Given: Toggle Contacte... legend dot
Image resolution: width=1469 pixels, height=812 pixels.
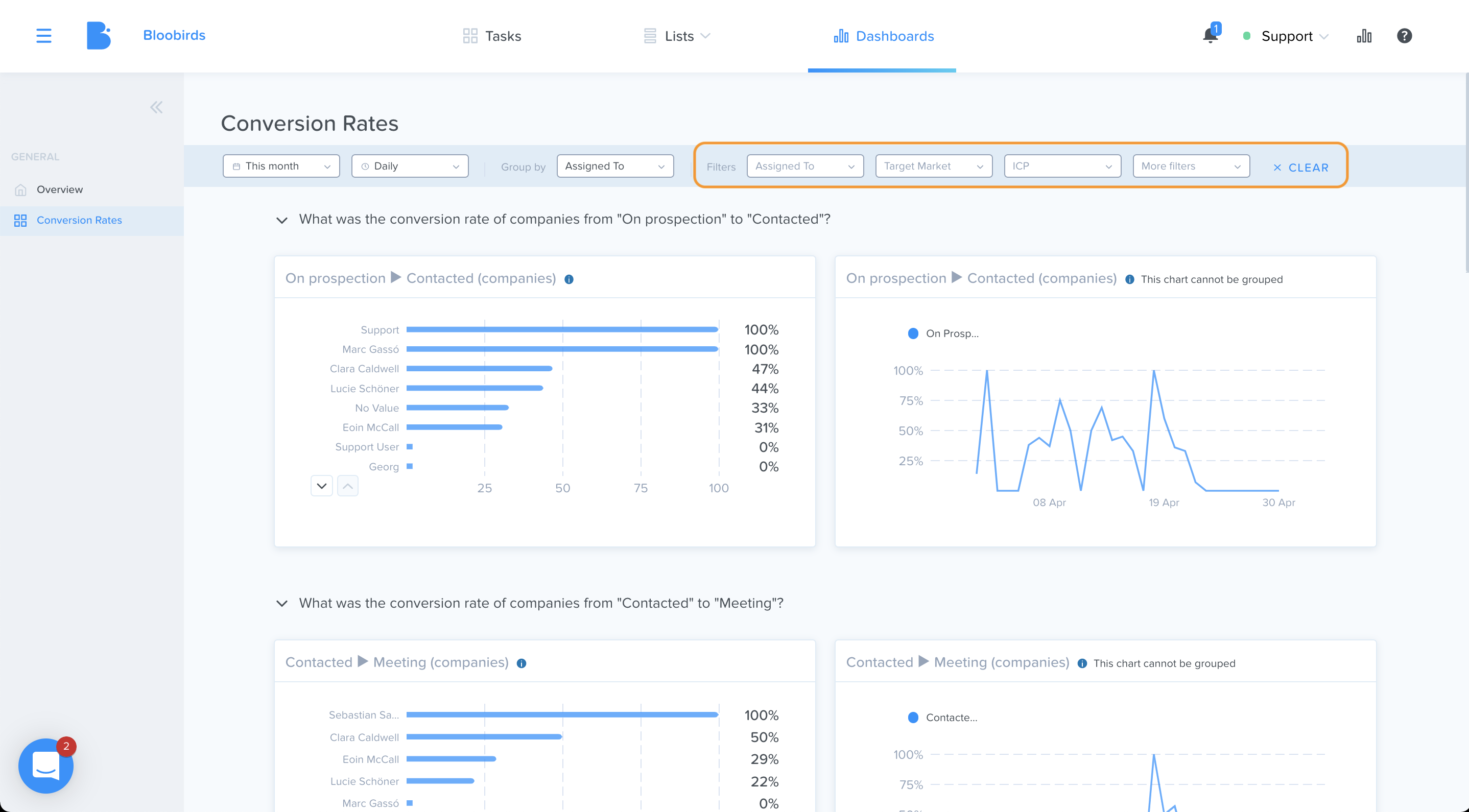Looking at the screenshot, I should (913, 718).
